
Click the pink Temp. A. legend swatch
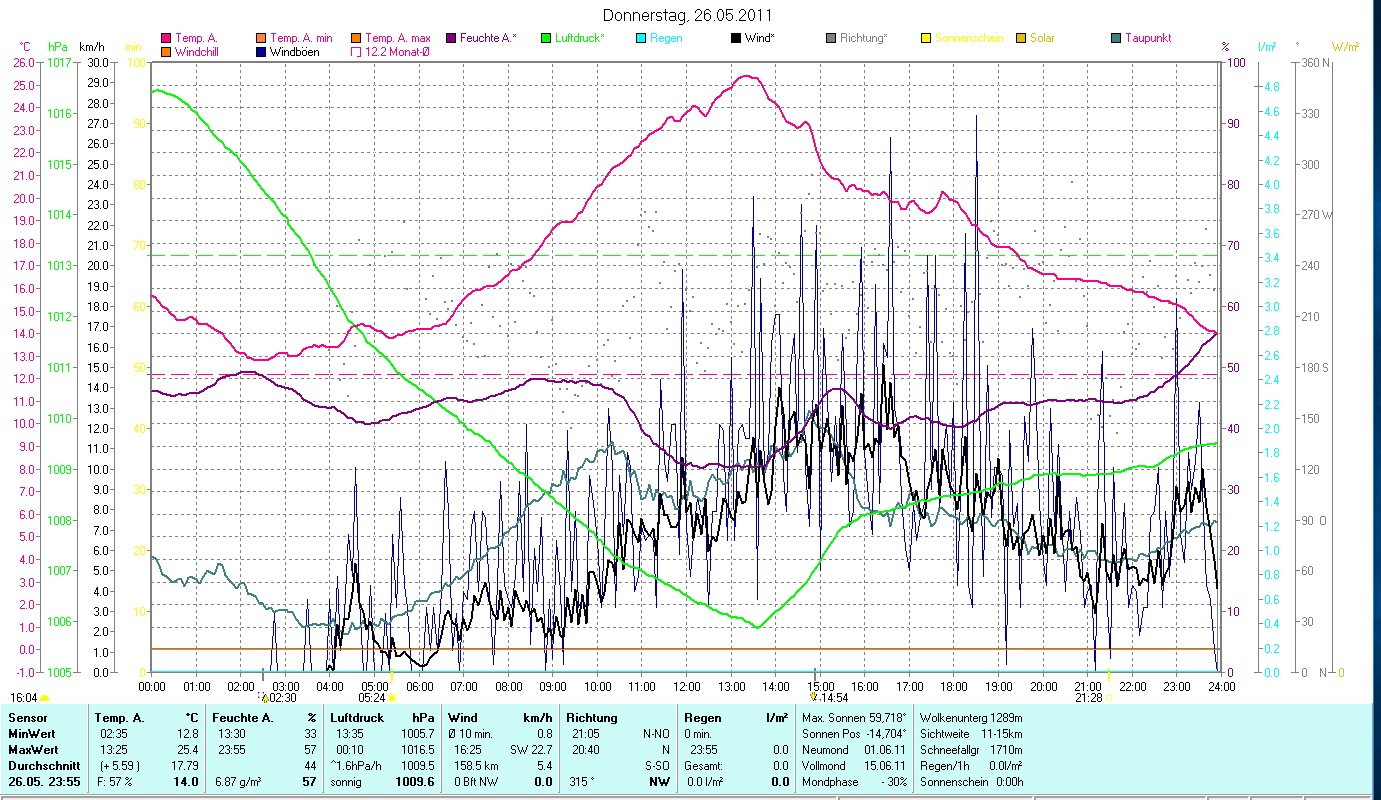(x=167, y=38)
